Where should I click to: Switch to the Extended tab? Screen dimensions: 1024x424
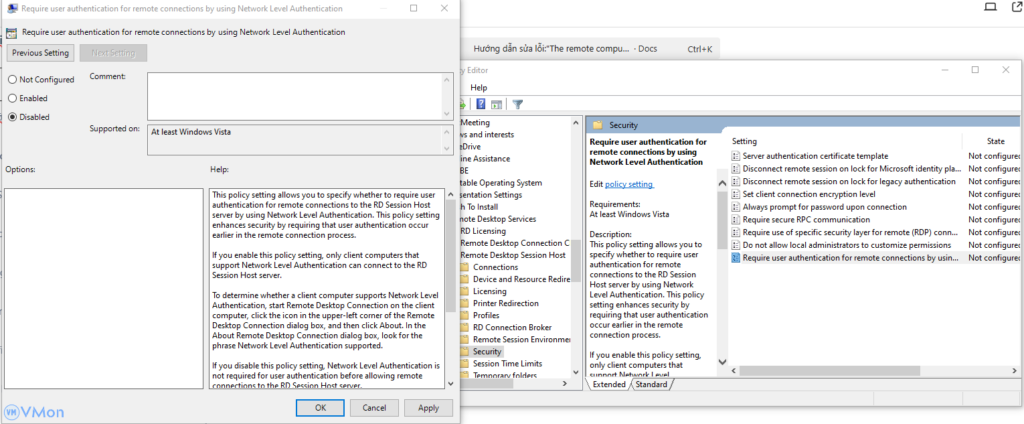pyautogui.click(x=609, y=384)
